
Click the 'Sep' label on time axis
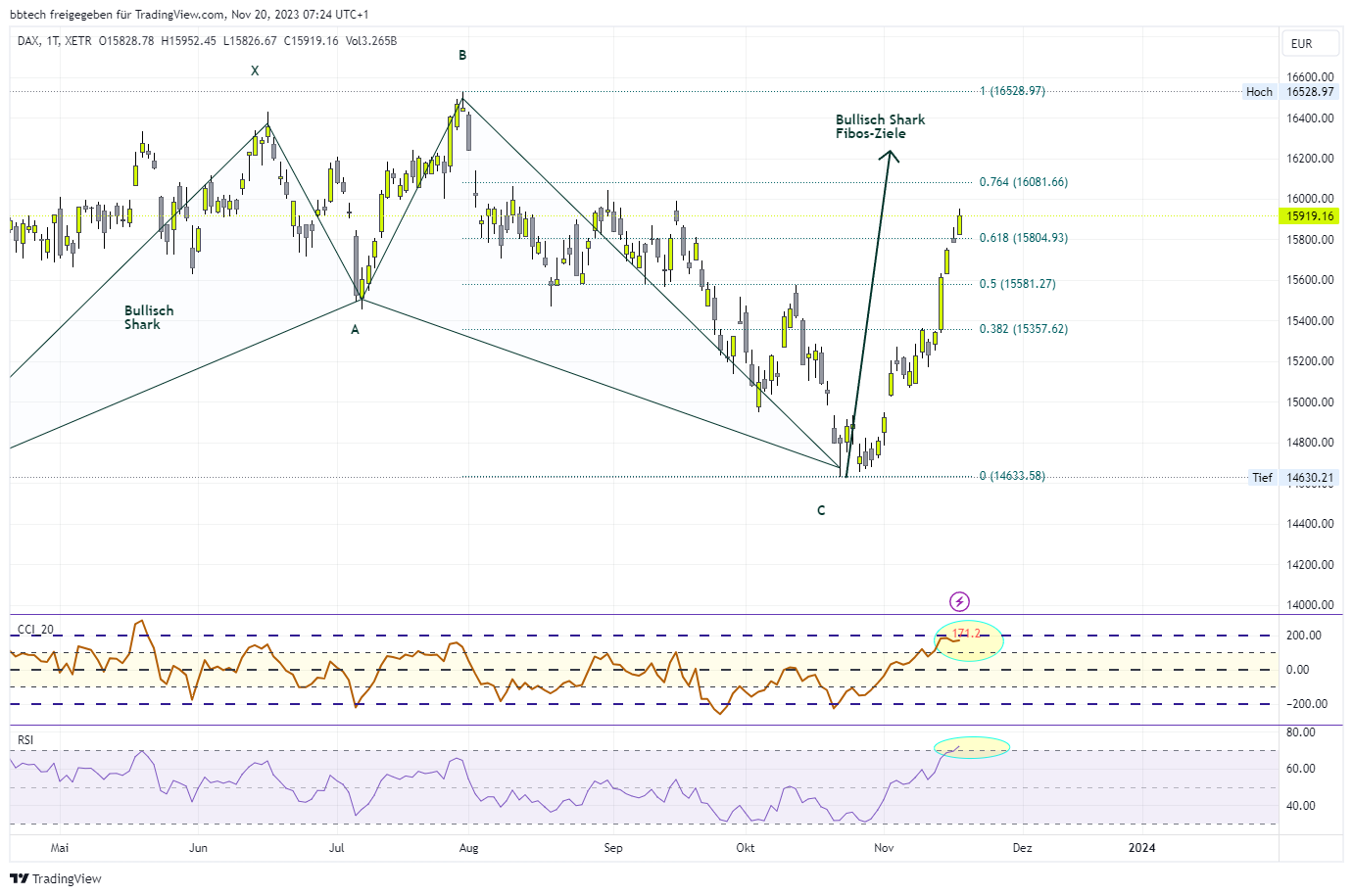click(613, 848)
